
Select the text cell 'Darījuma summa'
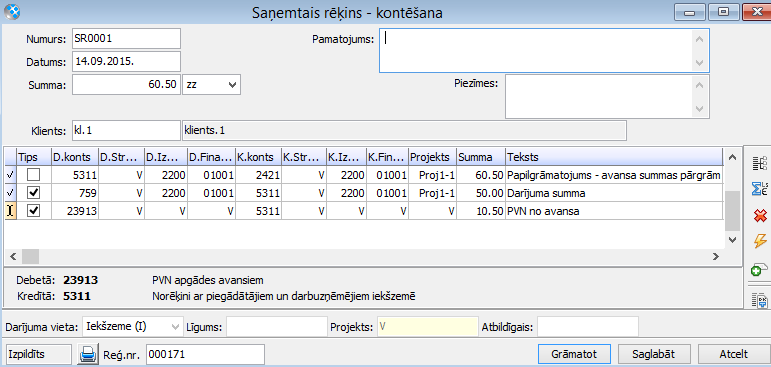coord(614,193)
